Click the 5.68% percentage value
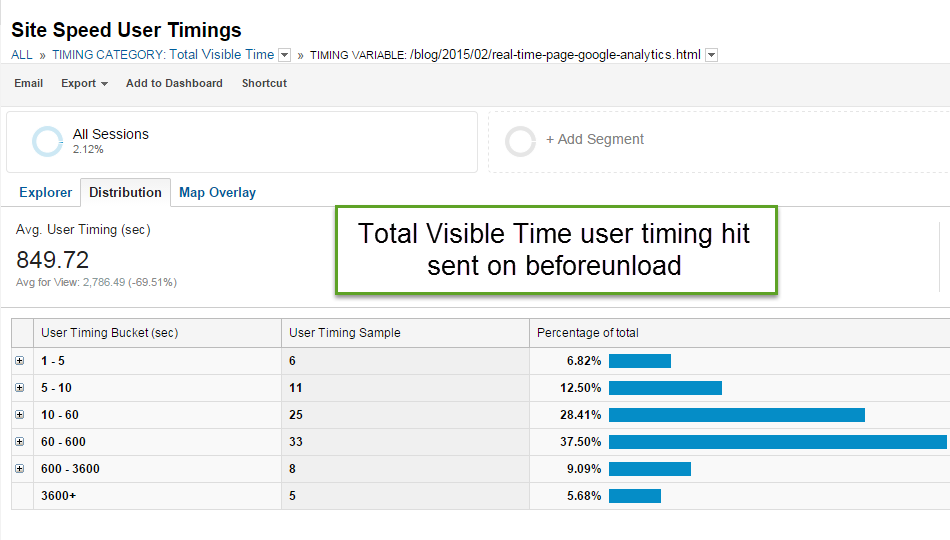Viewport: 950px width, 540px height. (x=584, y=496)
